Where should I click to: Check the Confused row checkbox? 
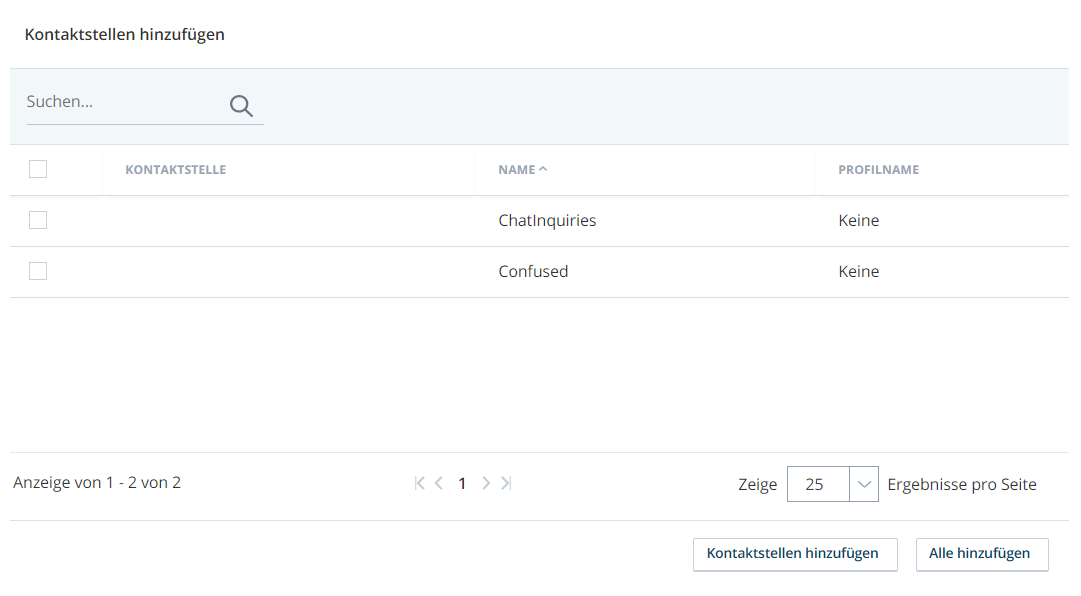38,271
